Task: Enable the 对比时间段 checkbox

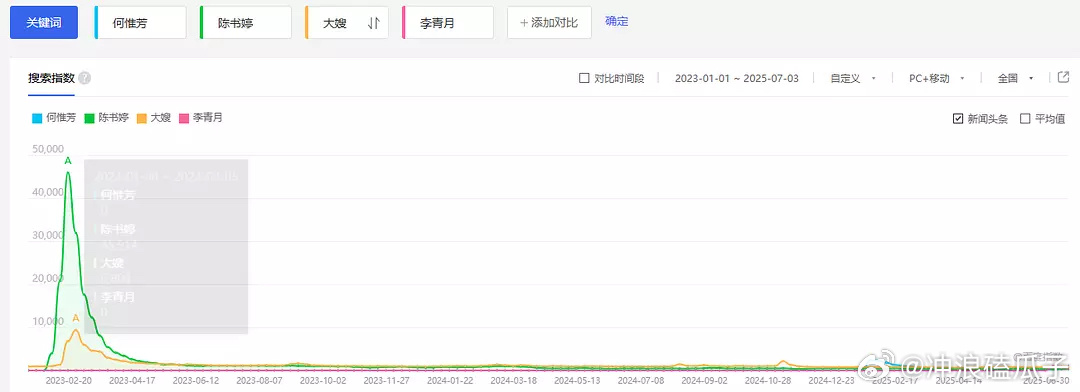Action: (x=584, y=79)
